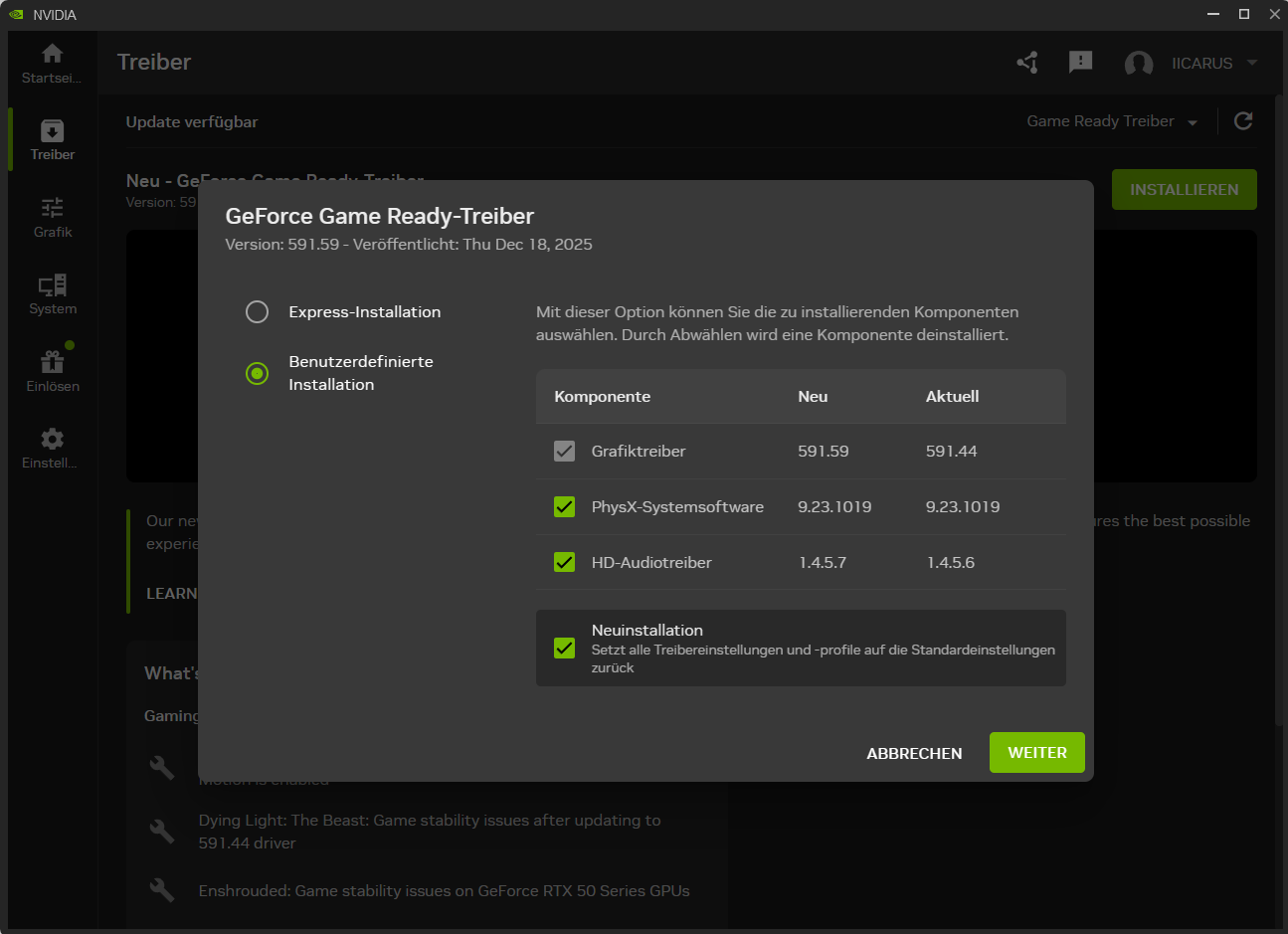
Task: Open the Einstellungen gear icon
Action: 53,439
